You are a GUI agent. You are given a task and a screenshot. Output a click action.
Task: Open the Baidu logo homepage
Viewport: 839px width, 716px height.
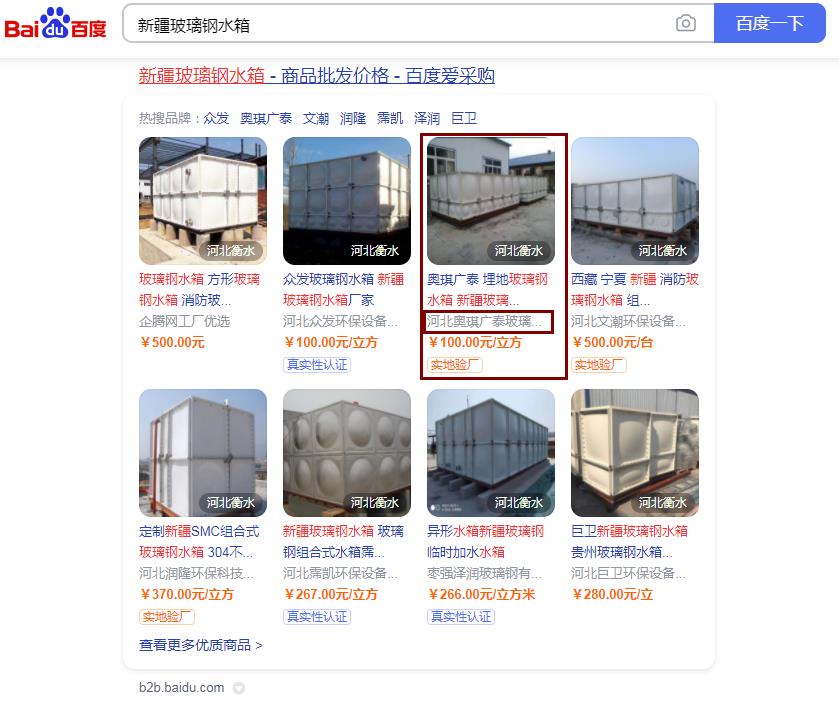[x=55, y=23]
